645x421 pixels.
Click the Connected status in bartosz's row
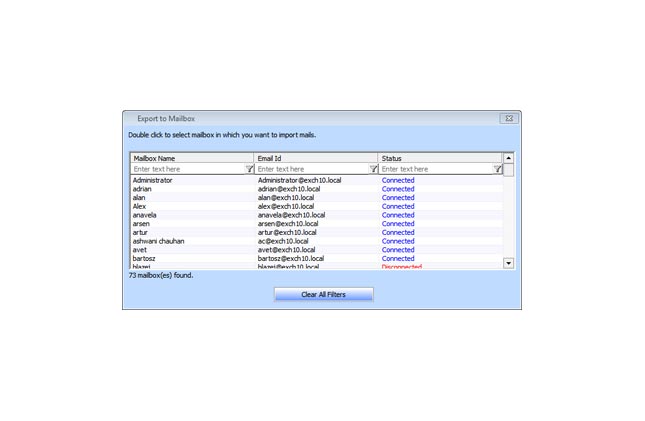(x=398, y=258)
